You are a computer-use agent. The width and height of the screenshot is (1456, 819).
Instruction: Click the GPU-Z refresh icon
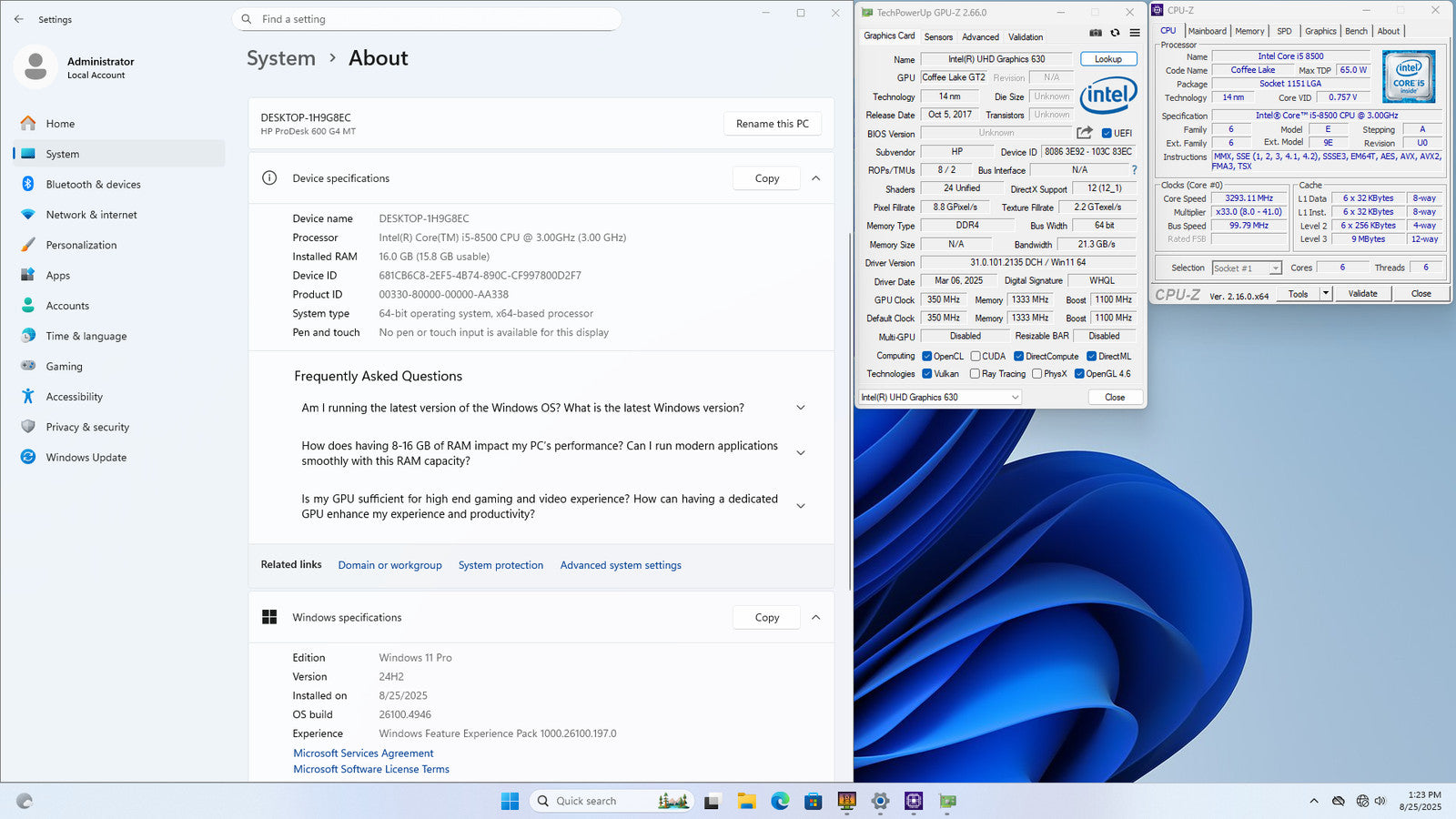point(1115,33)
